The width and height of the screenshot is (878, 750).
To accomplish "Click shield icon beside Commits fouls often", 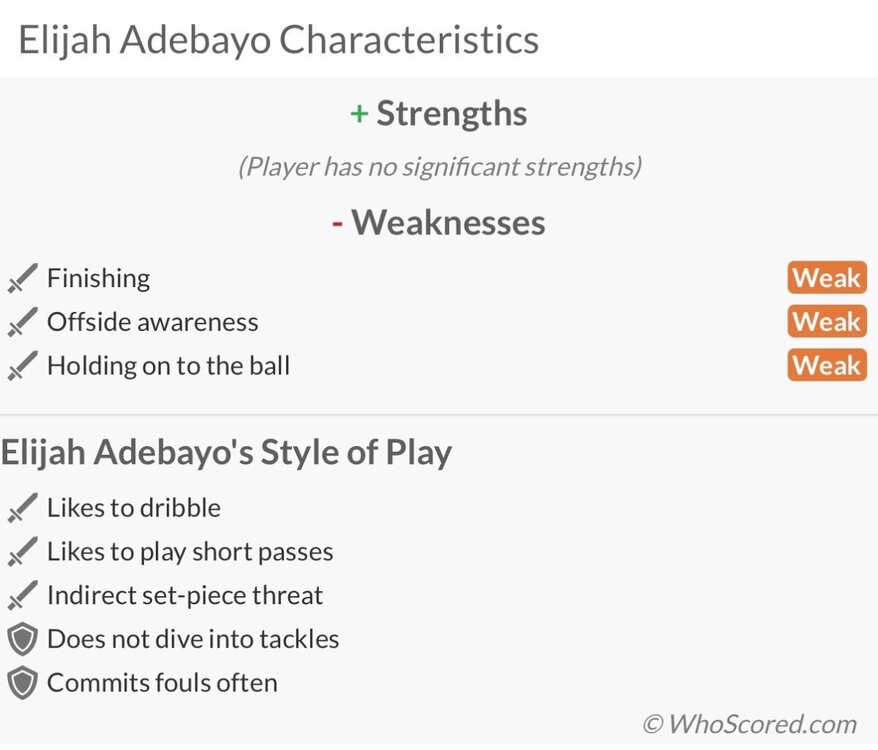I will (x=22, y=683).
